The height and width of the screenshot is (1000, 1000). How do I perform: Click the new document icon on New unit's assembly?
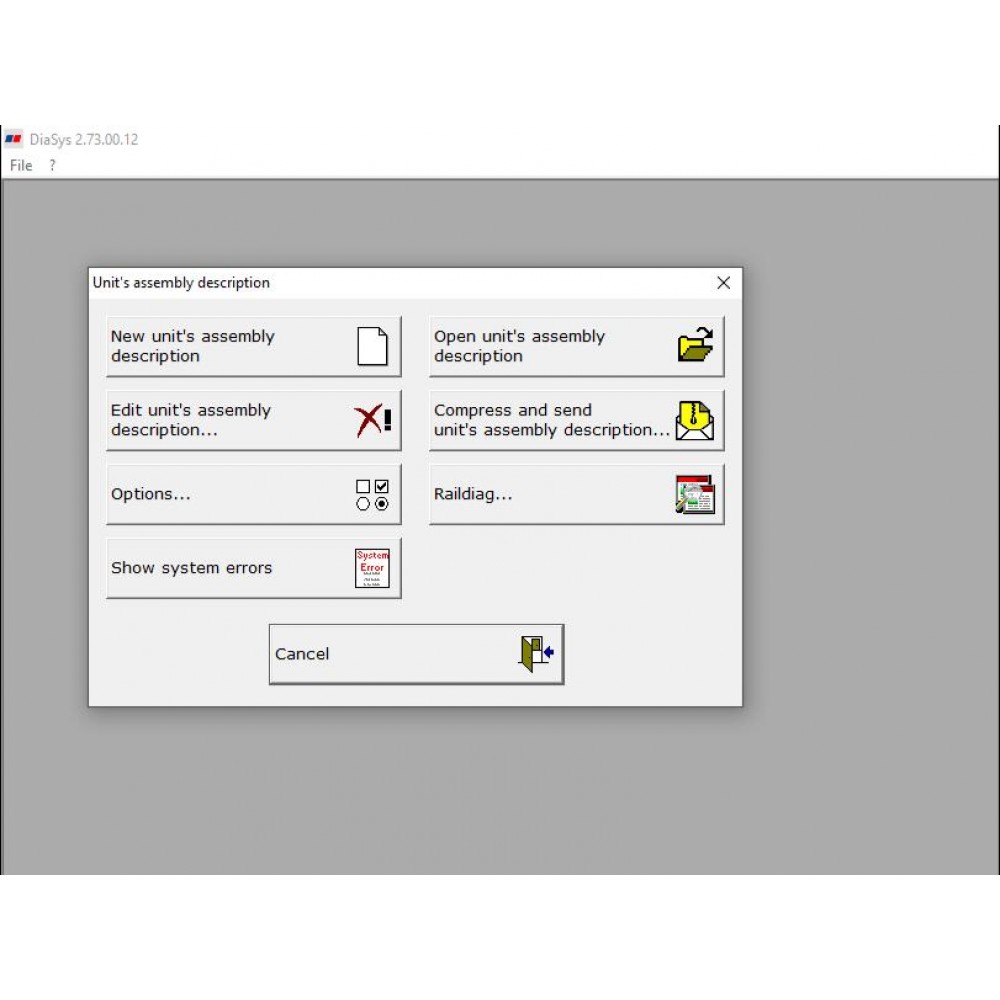[x=371, y=345]
